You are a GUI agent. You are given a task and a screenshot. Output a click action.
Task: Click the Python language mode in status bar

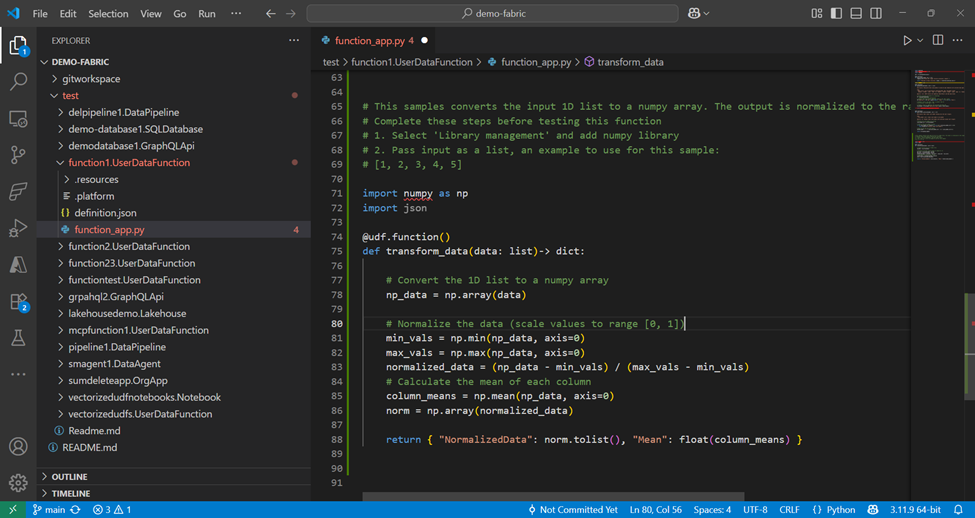(839, 510)
